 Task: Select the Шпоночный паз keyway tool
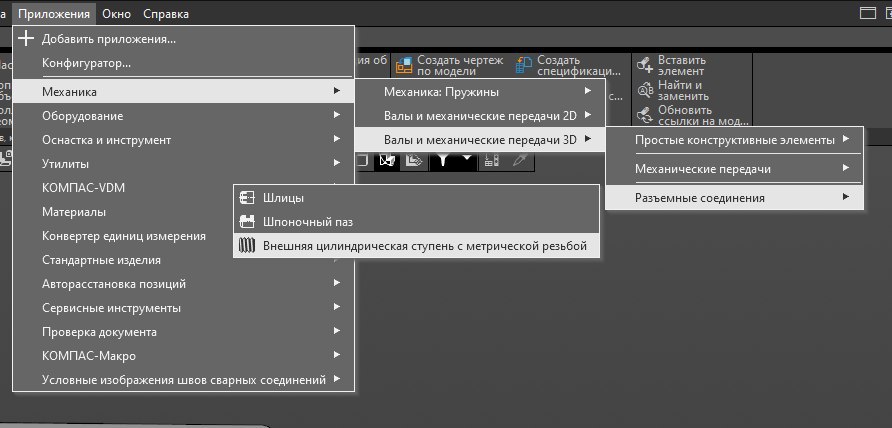click(x=416, y=222)
